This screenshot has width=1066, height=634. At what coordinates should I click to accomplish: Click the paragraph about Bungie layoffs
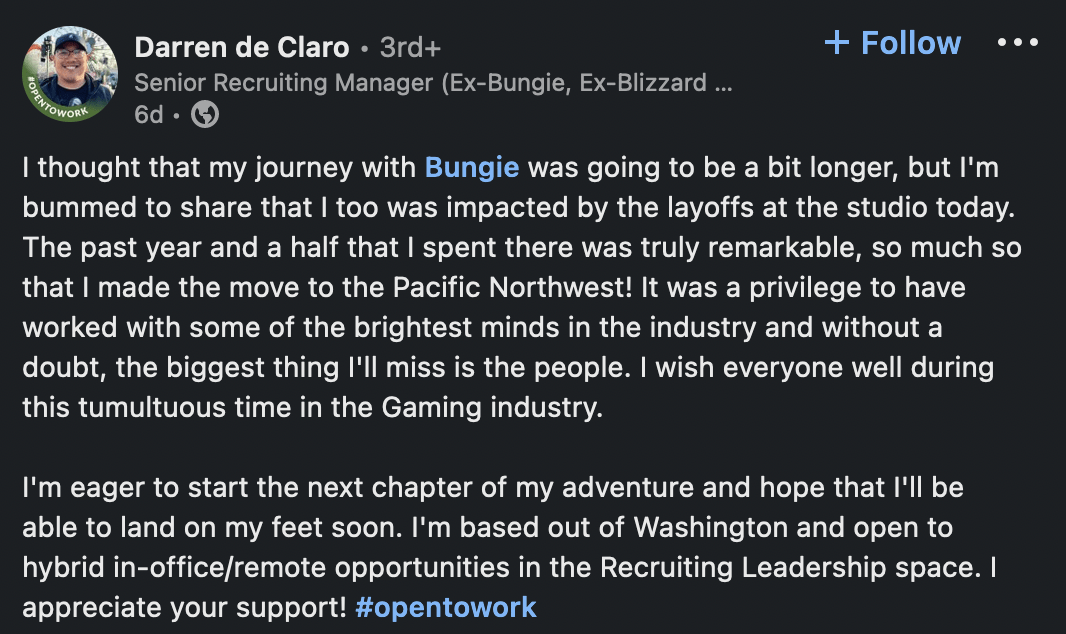[x=522, y=287]
